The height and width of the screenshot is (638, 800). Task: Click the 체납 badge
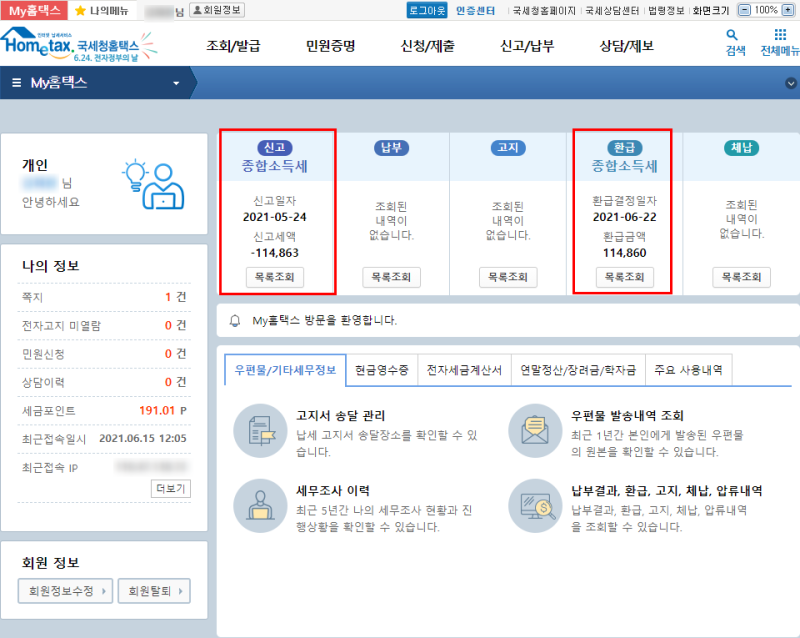[741, 148]
